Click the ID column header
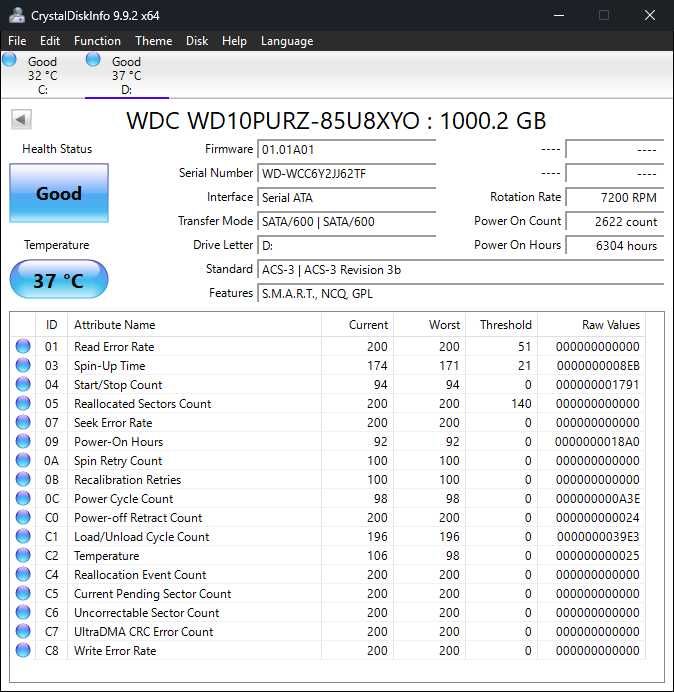This screenshot has height=692, width=674. coord(51,325)
